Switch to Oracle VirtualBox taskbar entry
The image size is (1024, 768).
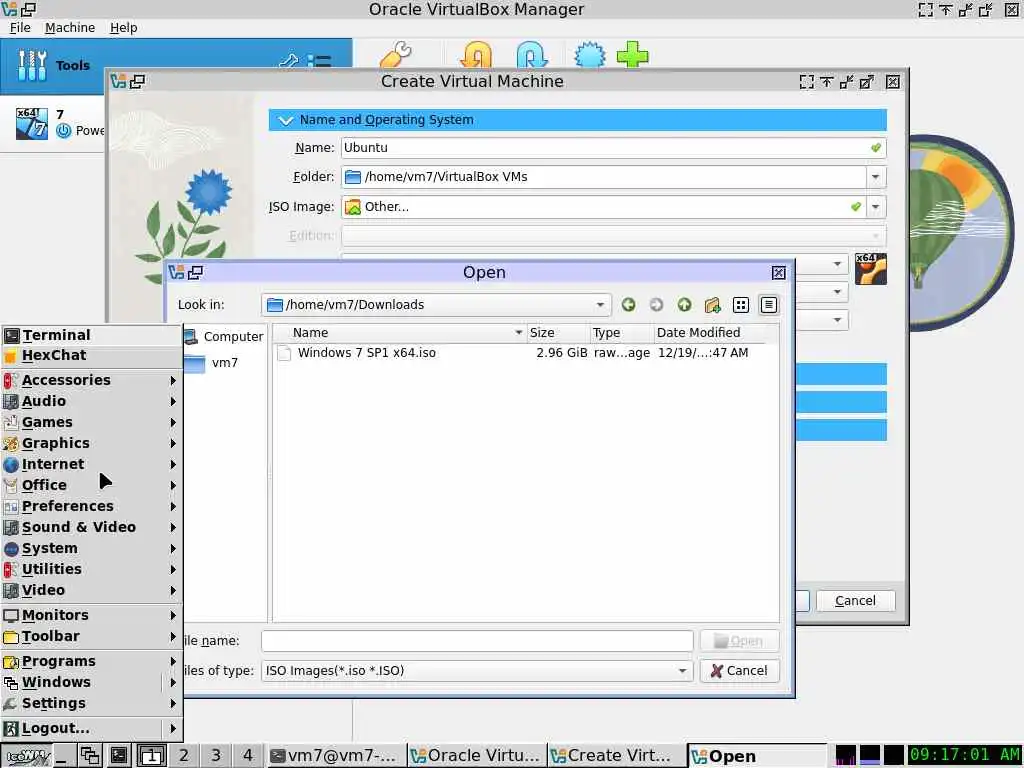[477, 756]
